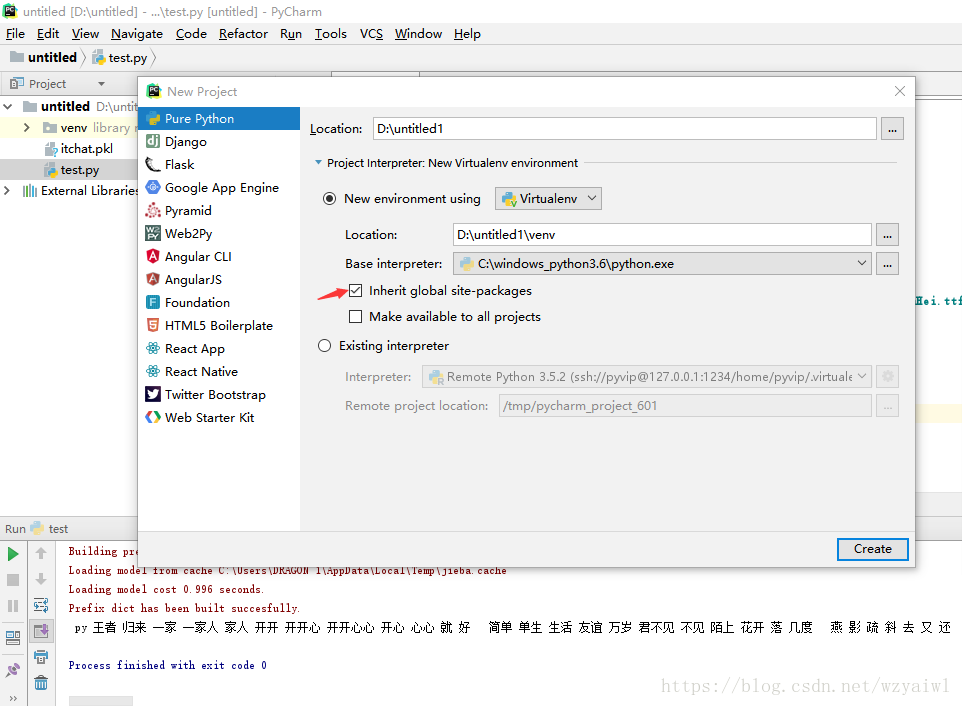The width and height of the screenshot is (962, 706).
Task: Open Navigate menu
Action: coord(137,34)
